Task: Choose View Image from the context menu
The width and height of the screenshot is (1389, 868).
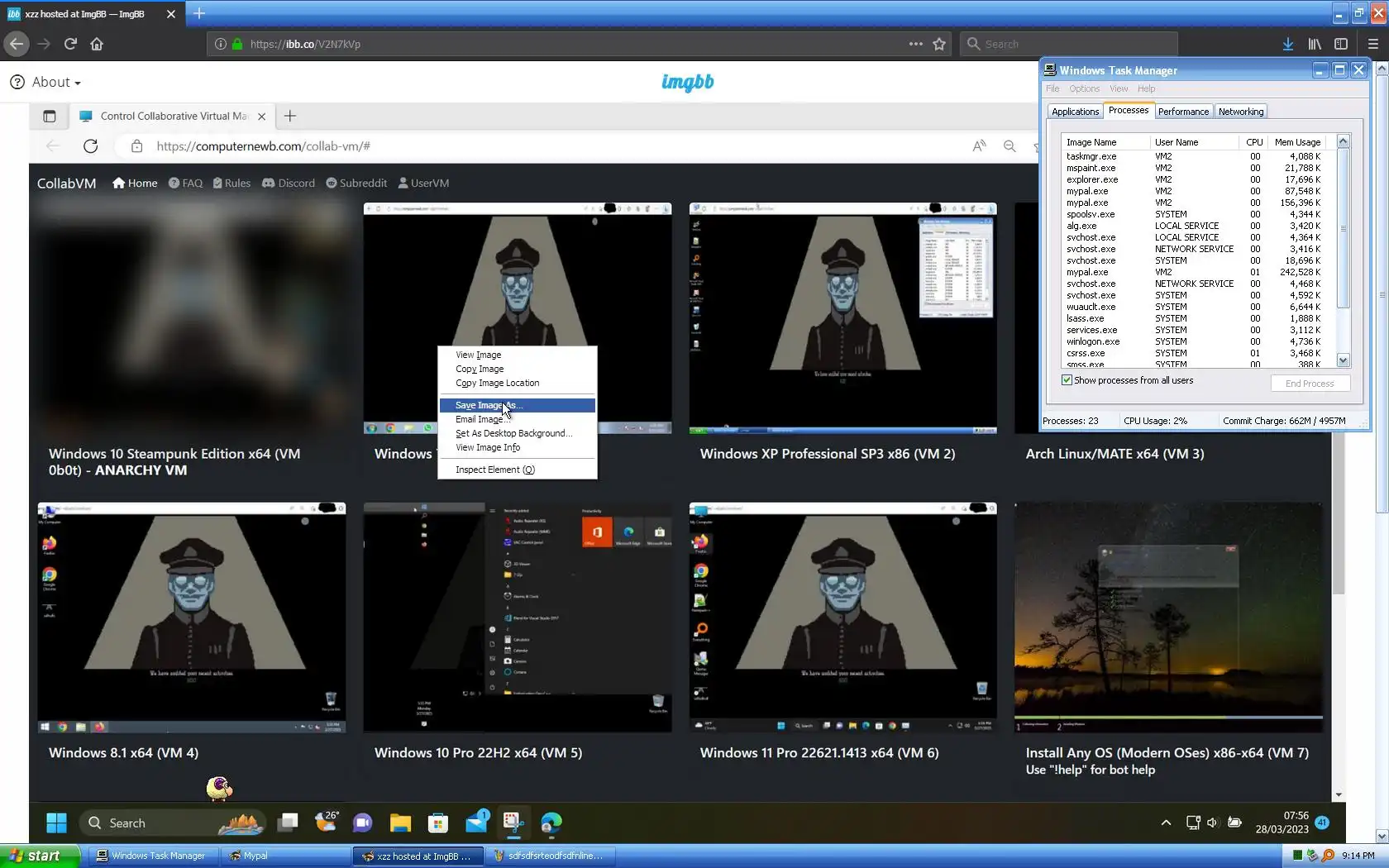Action: click(517, 355)
